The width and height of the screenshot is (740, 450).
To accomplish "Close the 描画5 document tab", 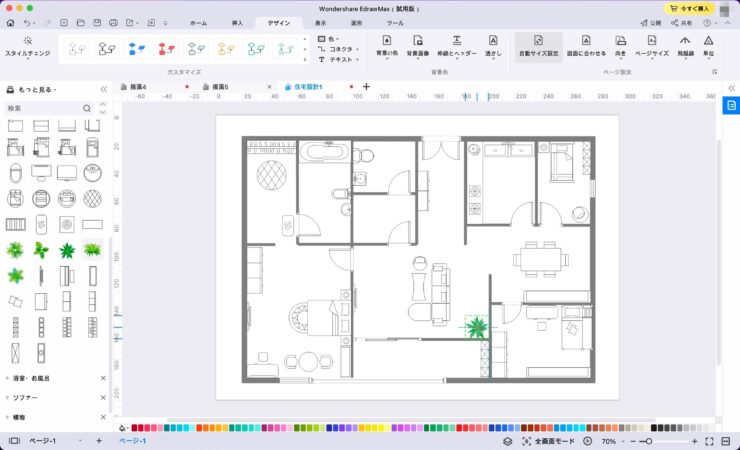I will point(269,87).
